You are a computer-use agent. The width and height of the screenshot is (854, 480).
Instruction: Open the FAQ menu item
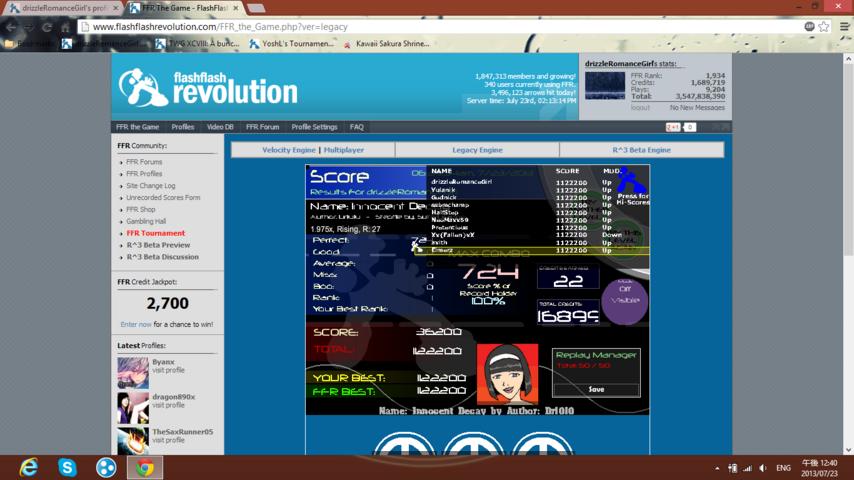pos(357,127)
